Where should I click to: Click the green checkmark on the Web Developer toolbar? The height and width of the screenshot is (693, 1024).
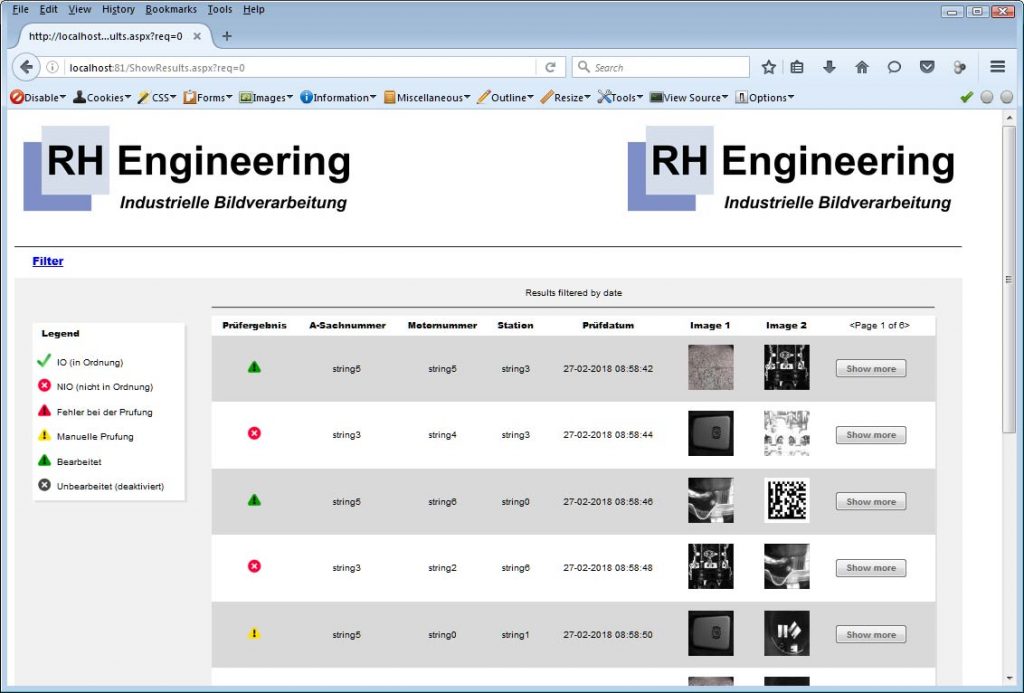click(x=968, y=97)
